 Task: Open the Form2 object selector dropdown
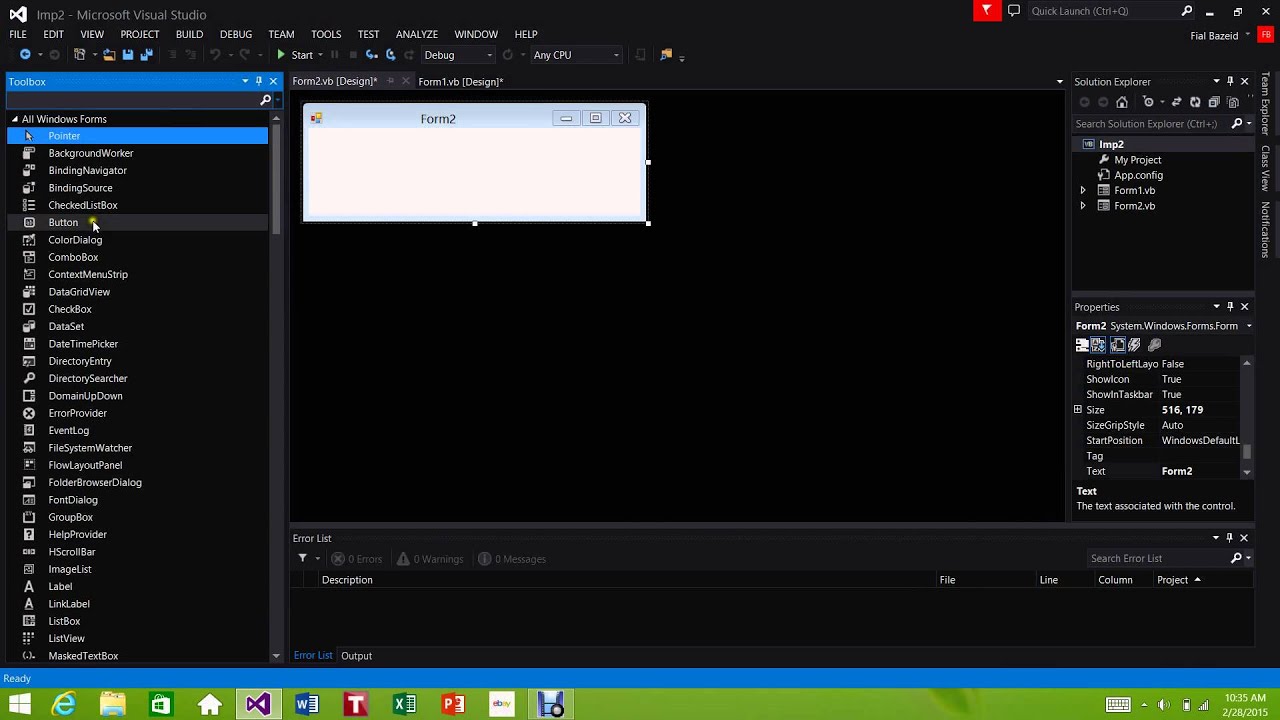coord(1248,326)
